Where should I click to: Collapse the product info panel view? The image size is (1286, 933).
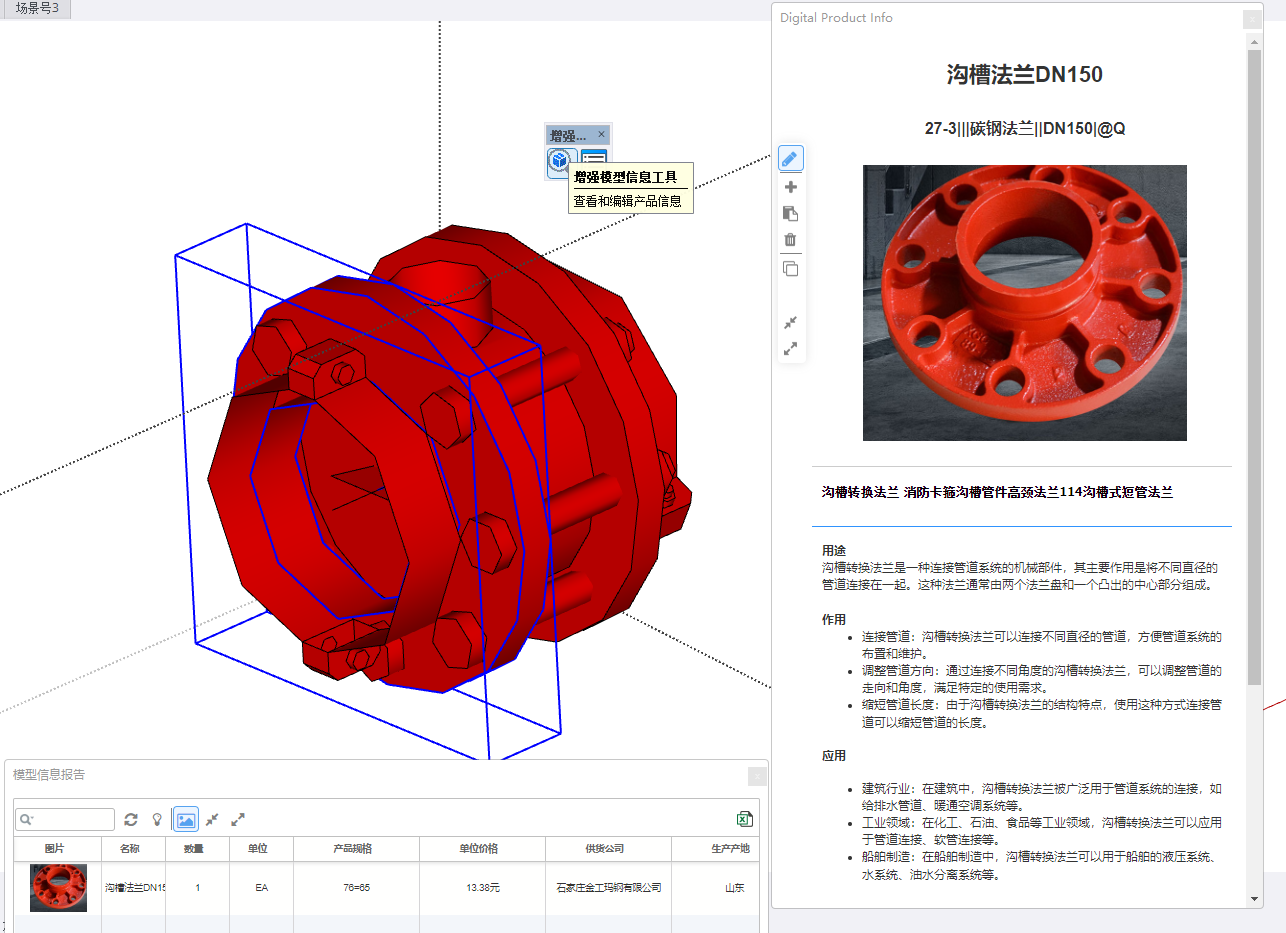click(790, 322)
